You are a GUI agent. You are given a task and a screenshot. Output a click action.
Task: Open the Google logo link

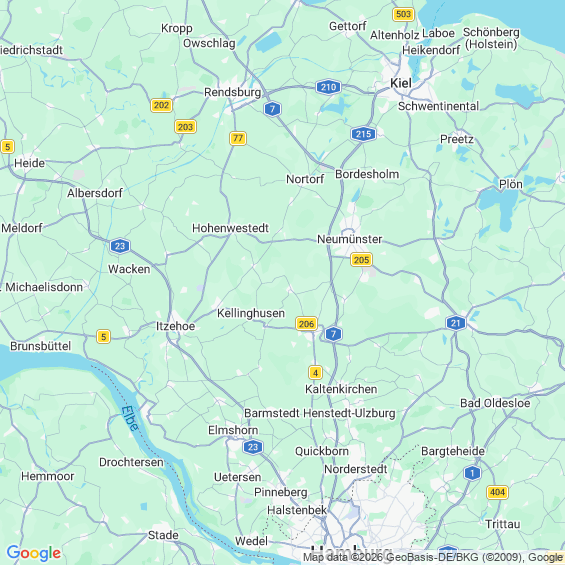34,553
